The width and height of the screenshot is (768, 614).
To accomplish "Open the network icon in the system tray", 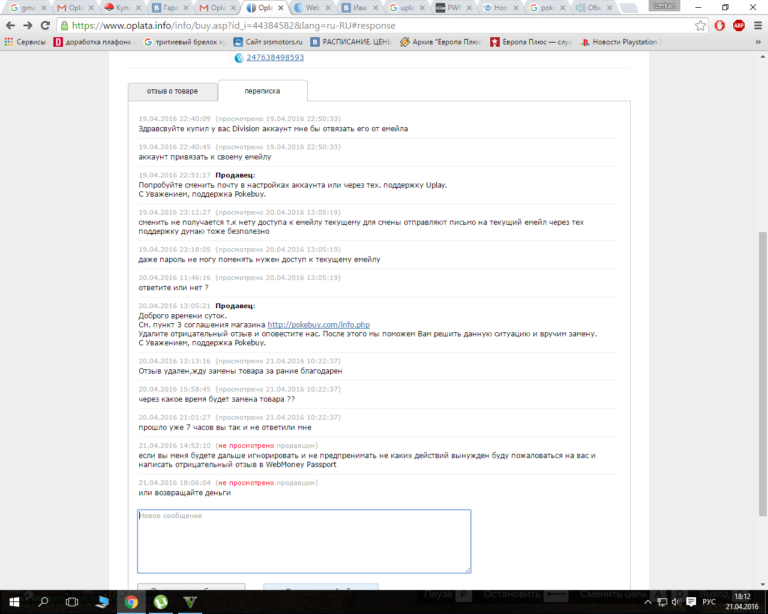I will [x=662, y=602].
